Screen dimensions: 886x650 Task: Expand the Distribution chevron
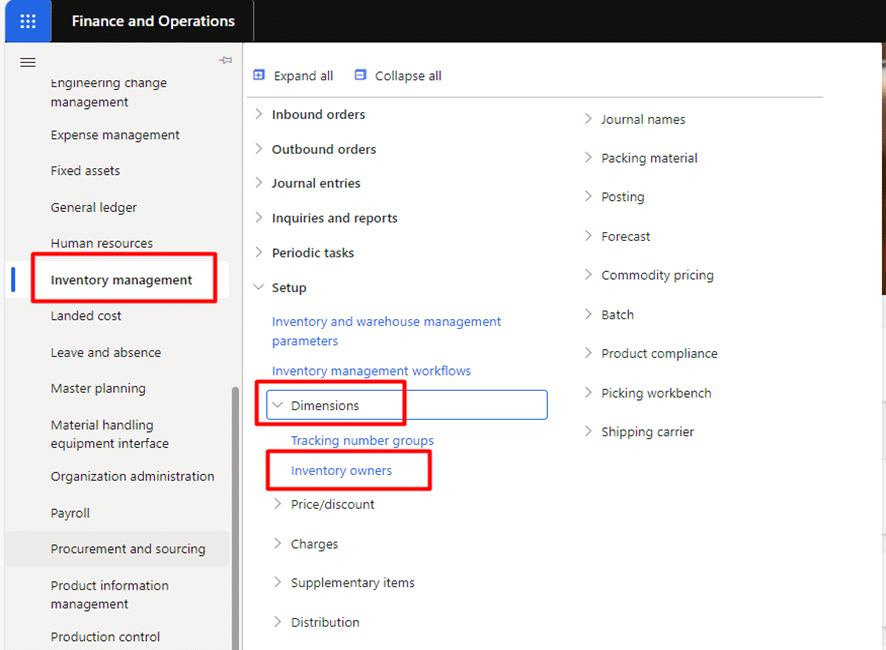point(277,622)
